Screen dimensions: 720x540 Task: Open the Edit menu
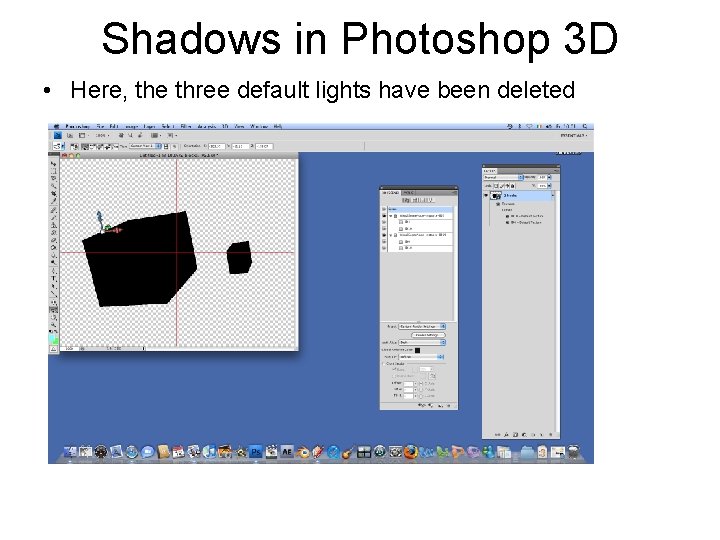(114, 126)
